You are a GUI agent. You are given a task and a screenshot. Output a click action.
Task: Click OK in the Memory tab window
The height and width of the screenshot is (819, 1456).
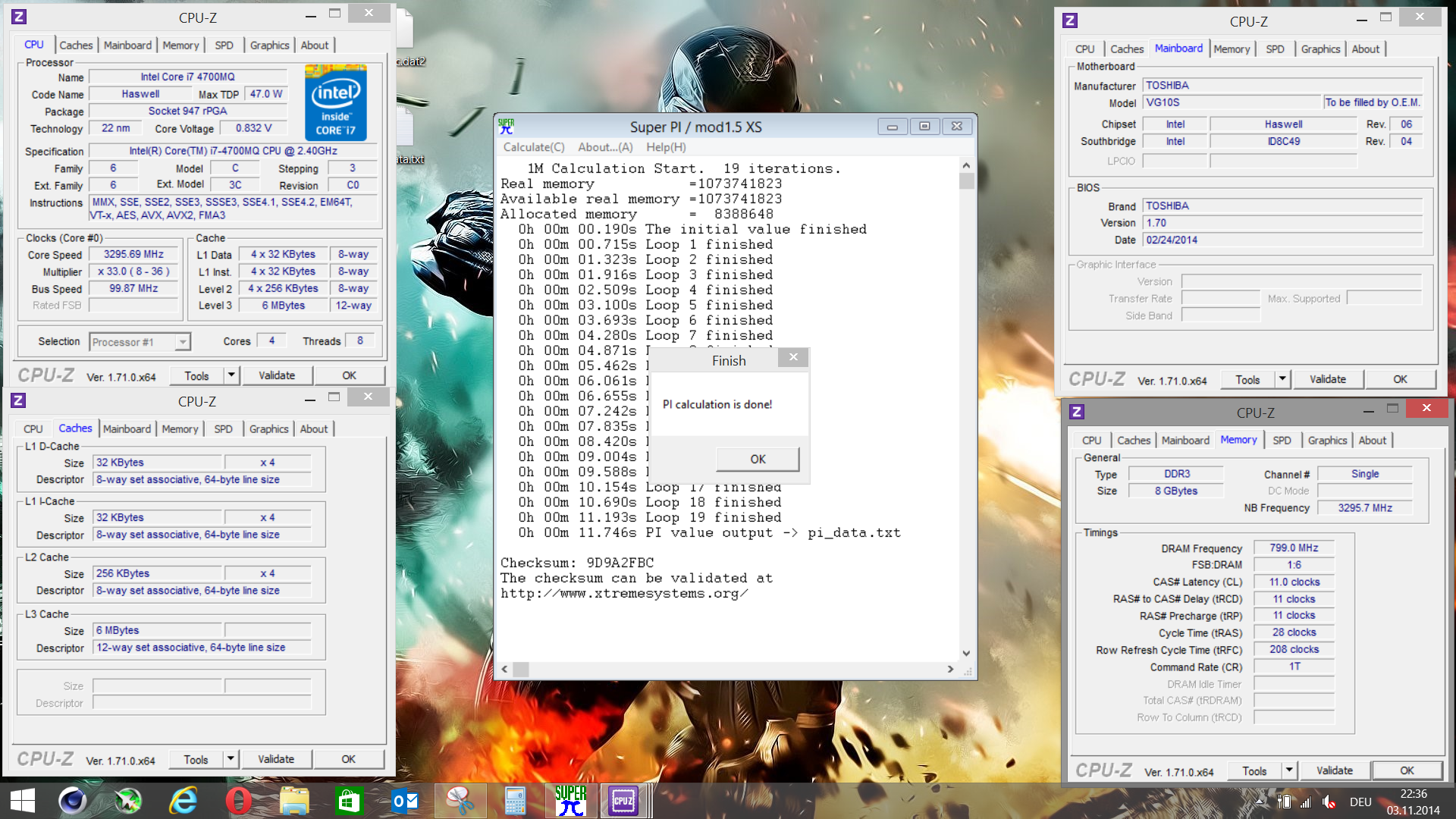tap(1407, 770)
